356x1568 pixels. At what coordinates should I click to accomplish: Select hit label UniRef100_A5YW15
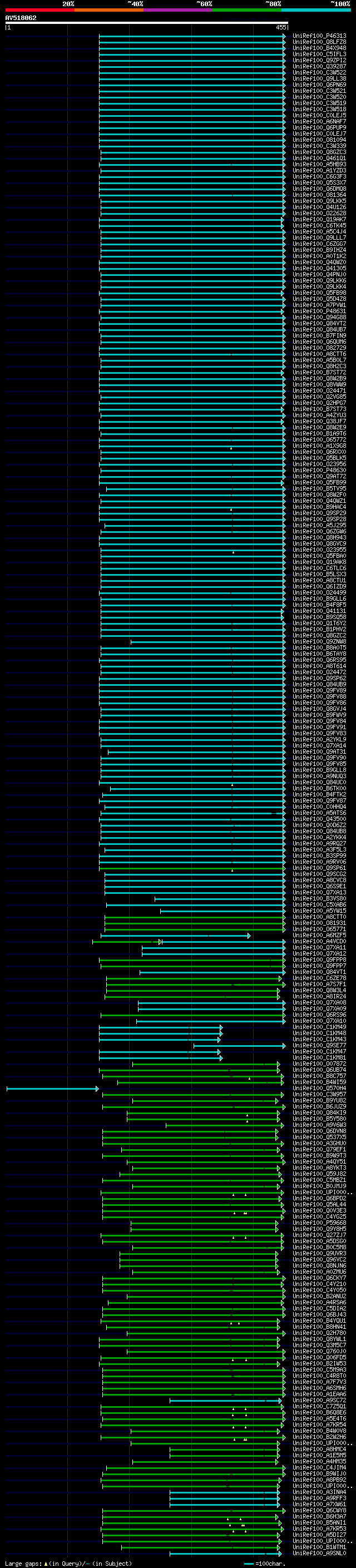[319, 911]
